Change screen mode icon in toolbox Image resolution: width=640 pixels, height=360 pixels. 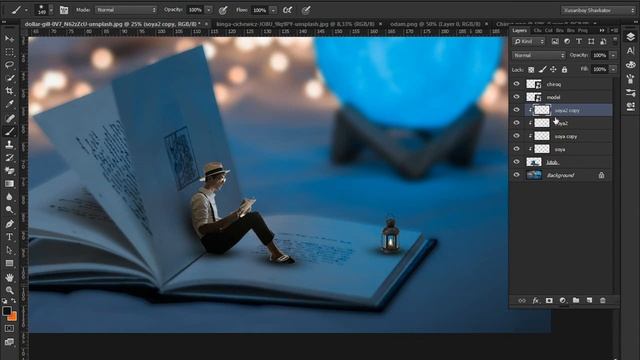(9, 342)
